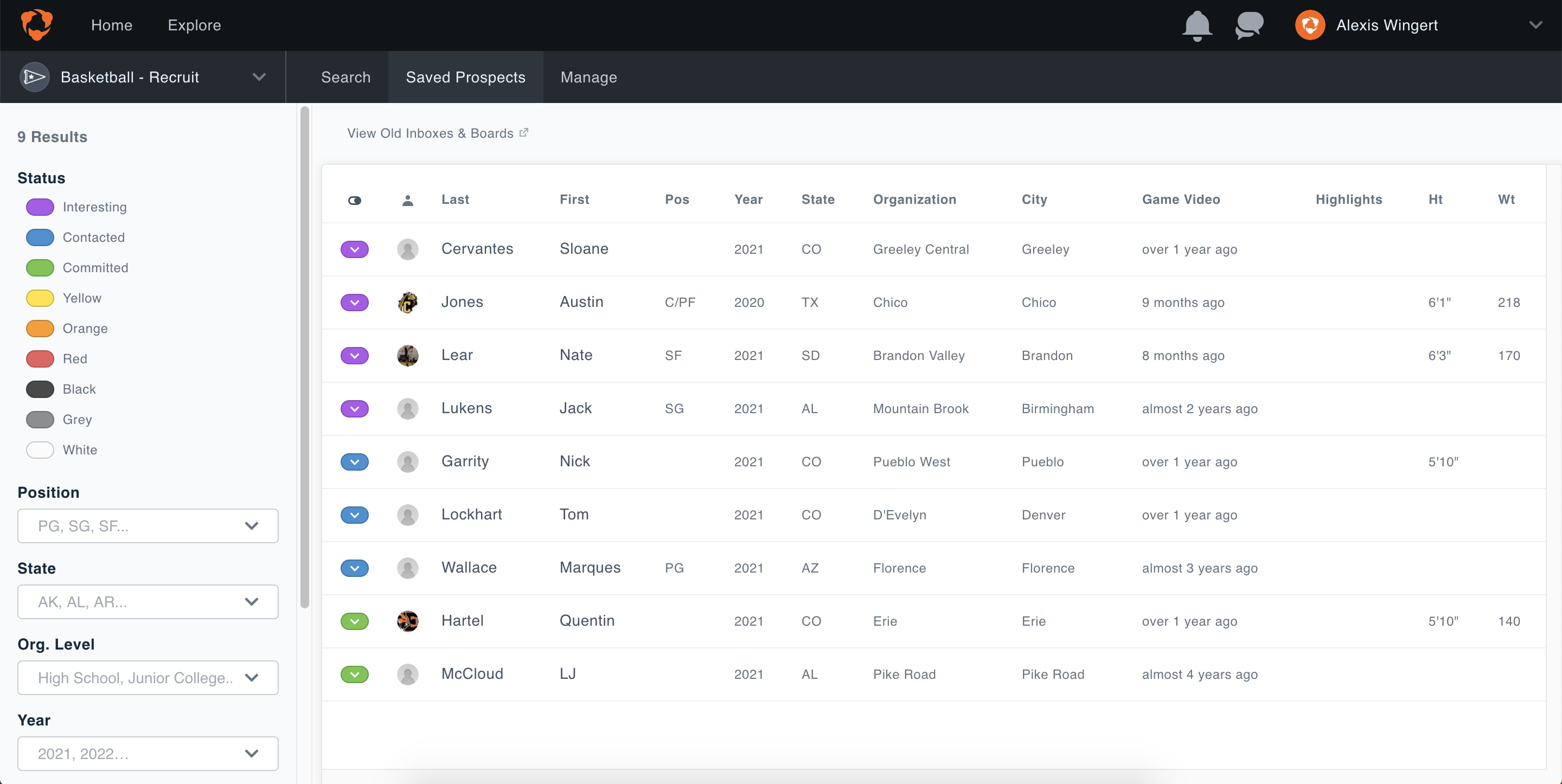Click the person column header icon

point(407,200)
